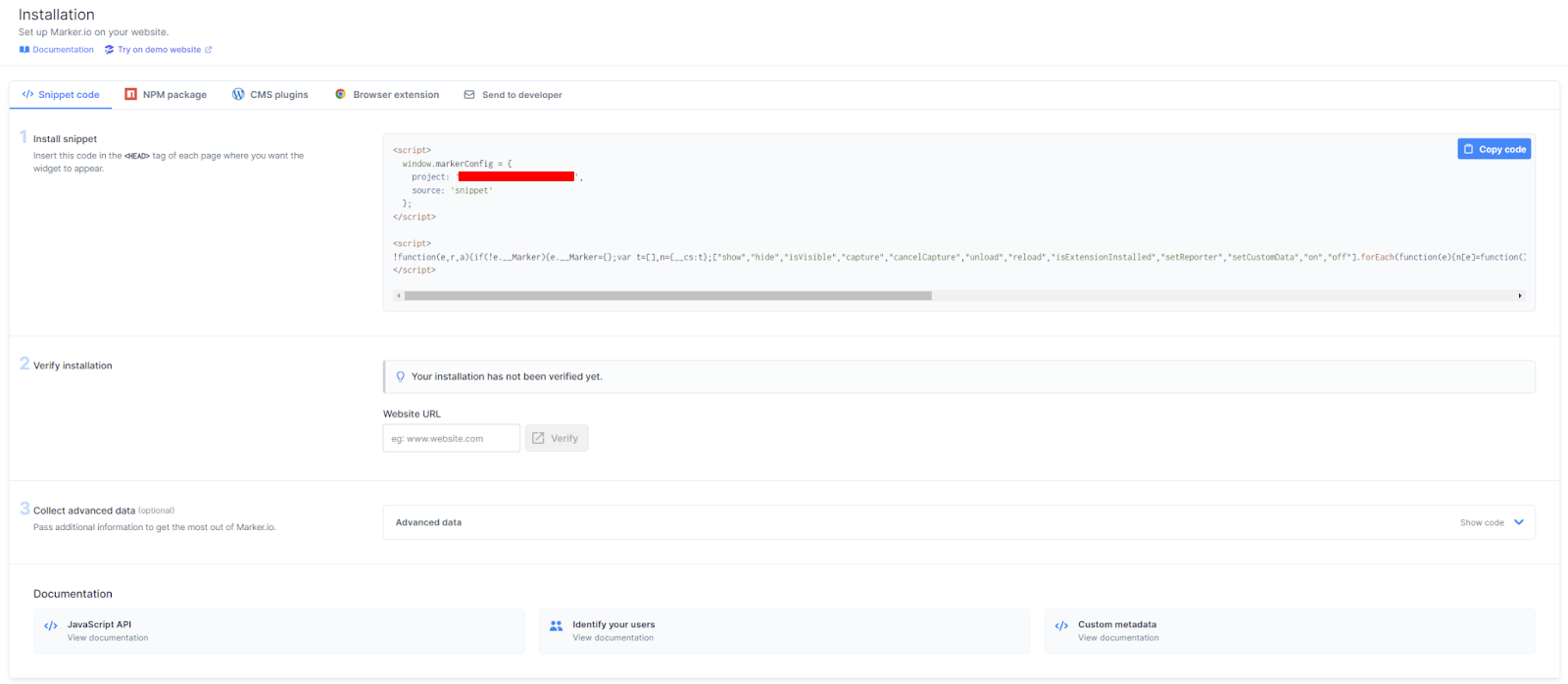This screenshot has width=1568, height=684.
Task: Click the Show code label
Action: click(x=1482, y=523)
